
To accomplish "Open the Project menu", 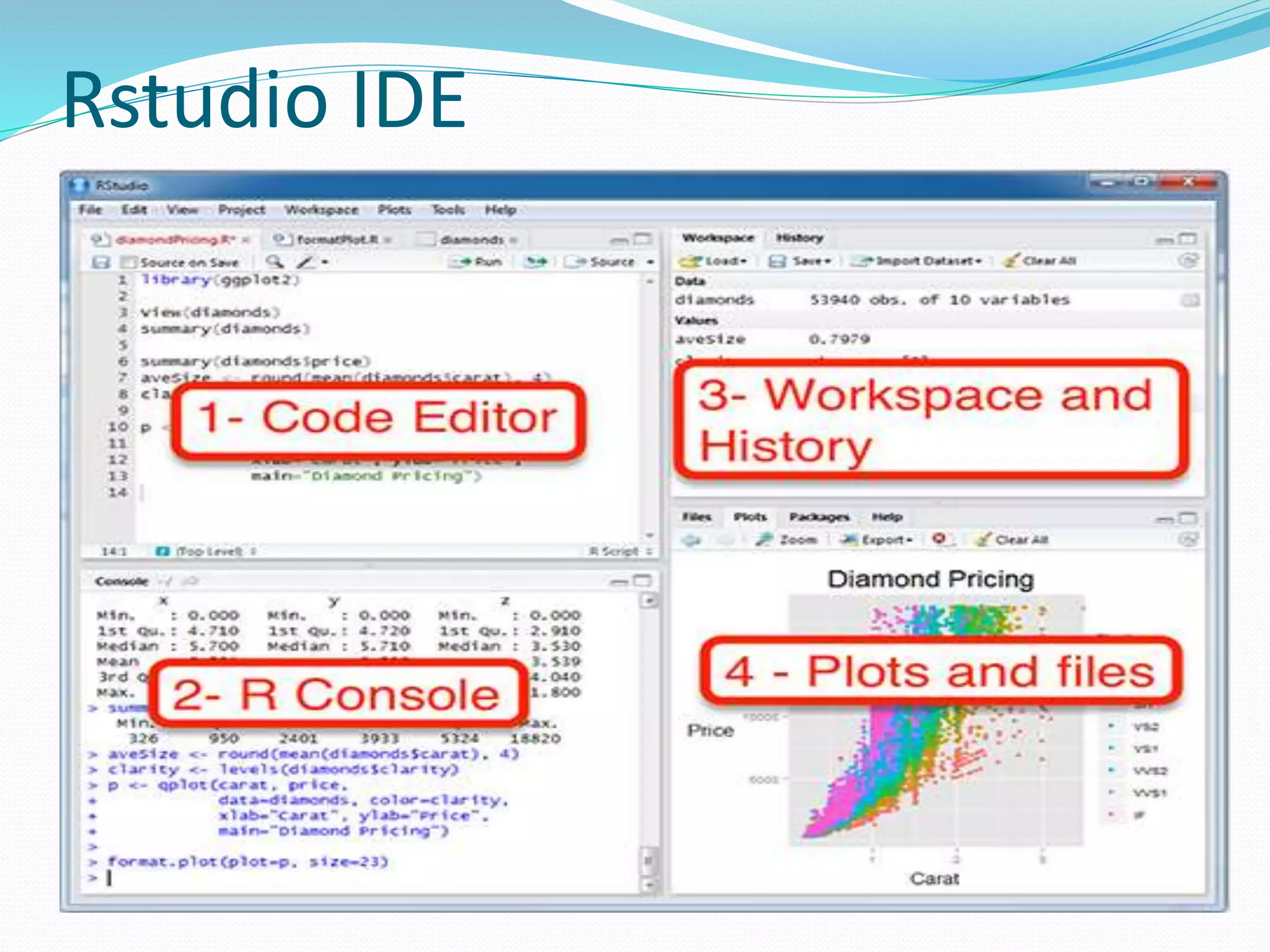I will 242,209.
